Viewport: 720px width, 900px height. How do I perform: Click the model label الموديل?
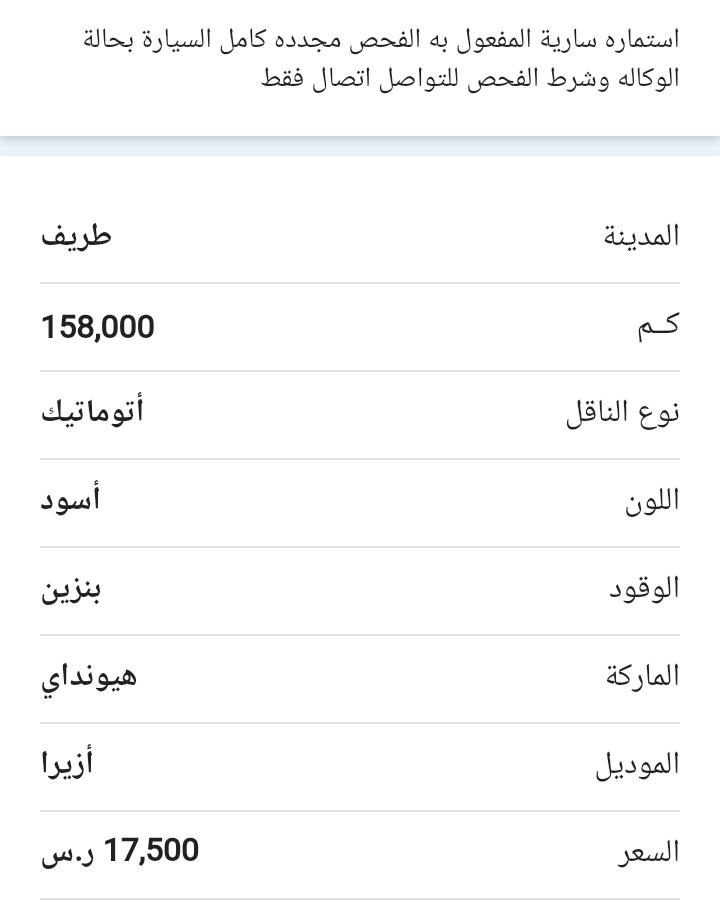click(x=637, y=765)
